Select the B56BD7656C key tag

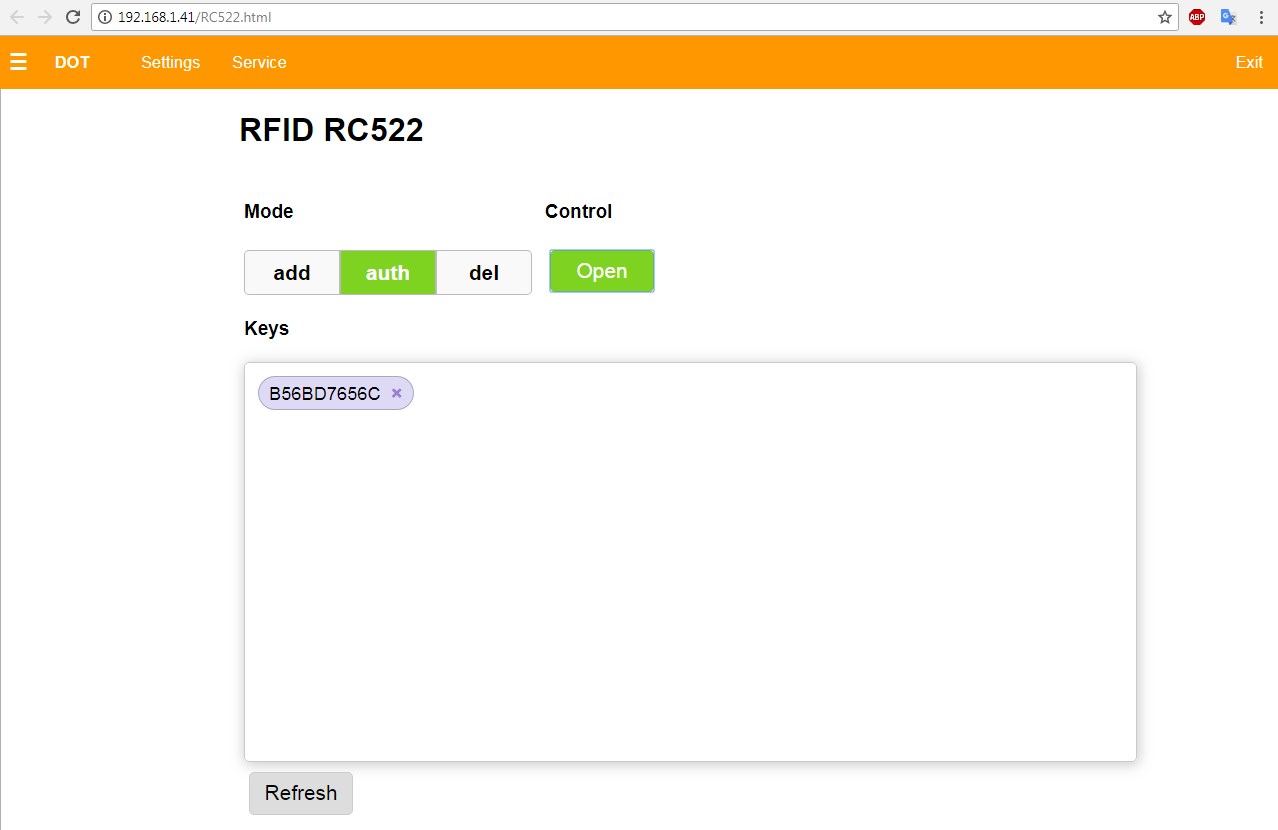click(x=324, y=393)
